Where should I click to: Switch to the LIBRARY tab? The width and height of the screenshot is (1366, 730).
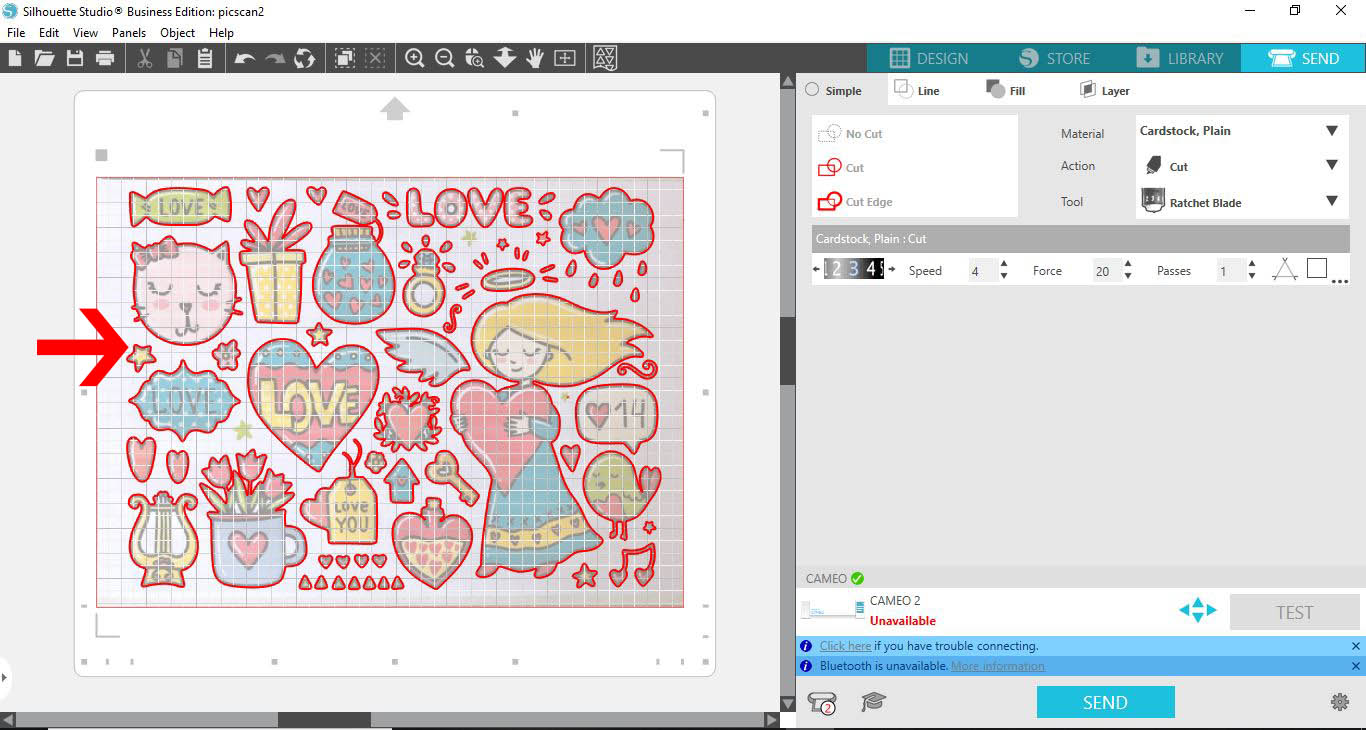tap(1181, 57)
